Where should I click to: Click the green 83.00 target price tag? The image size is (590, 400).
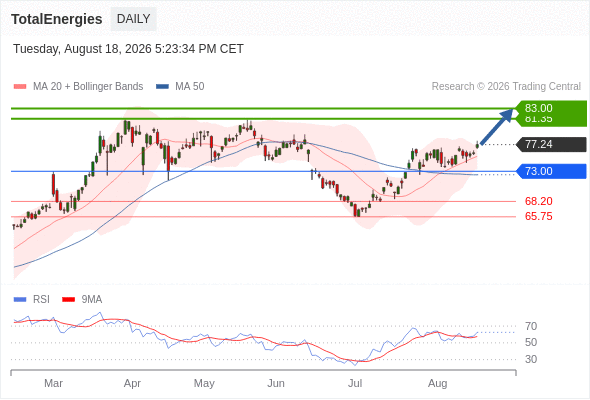(x=551, y=108)
